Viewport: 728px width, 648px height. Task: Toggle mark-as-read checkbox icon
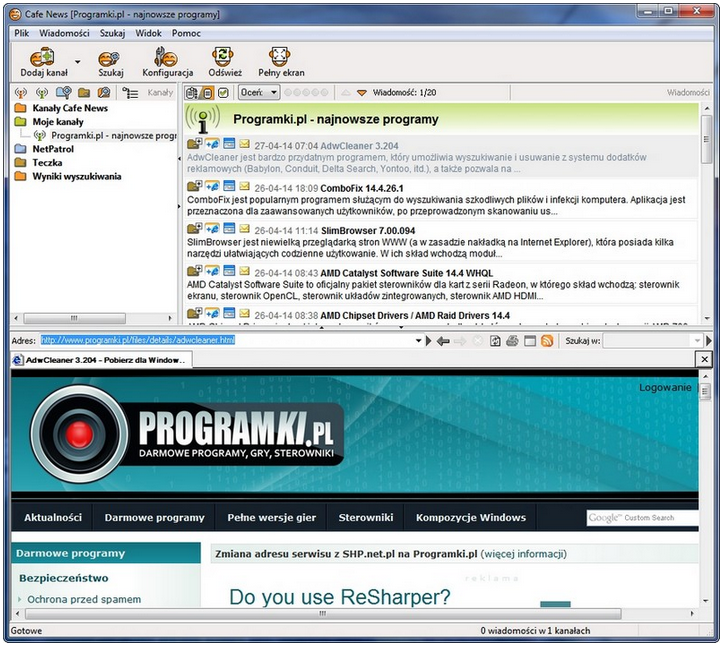223,93
